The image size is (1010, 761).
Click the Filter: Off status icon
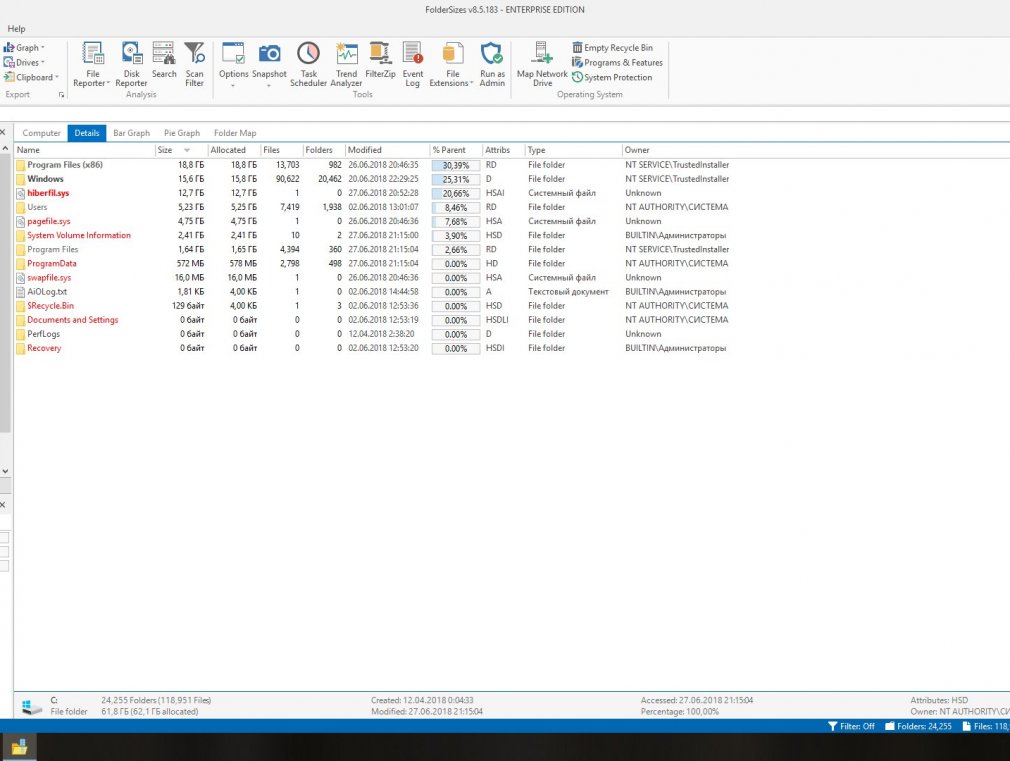pos(832,726)
